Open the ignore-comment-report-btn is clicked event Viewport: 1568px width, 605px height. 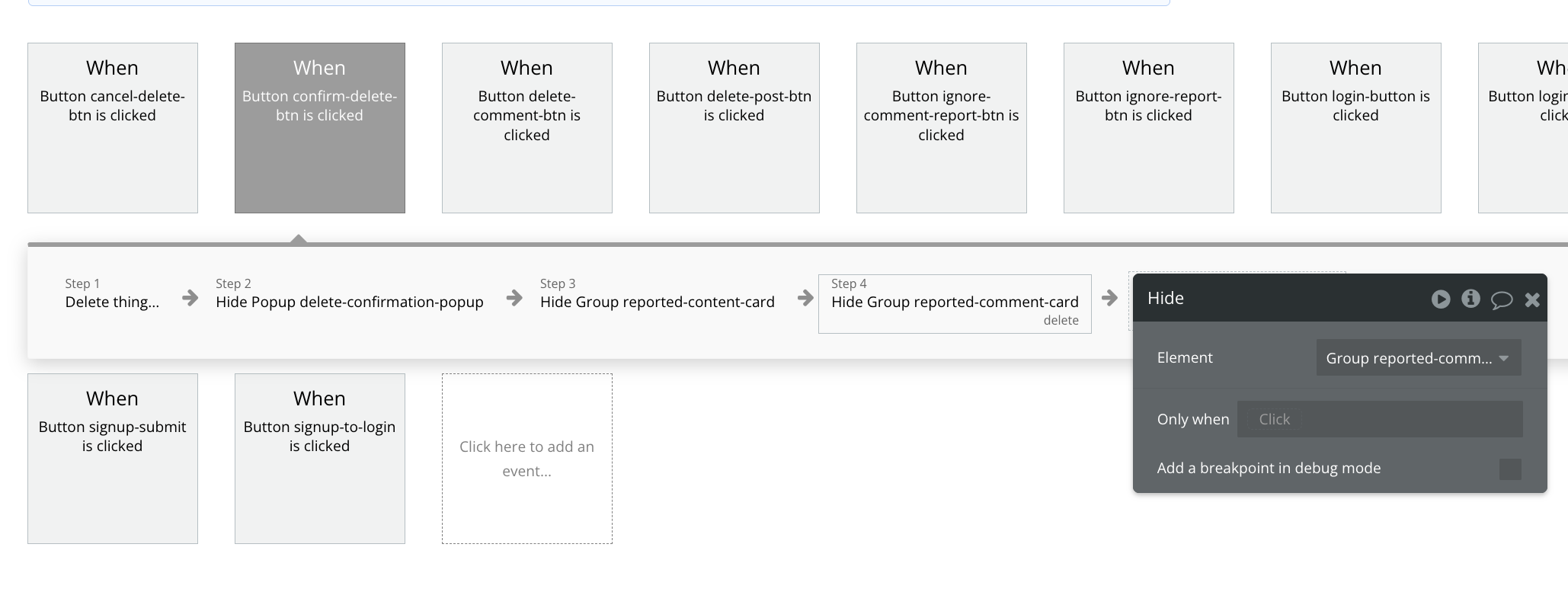pos(941,128)
